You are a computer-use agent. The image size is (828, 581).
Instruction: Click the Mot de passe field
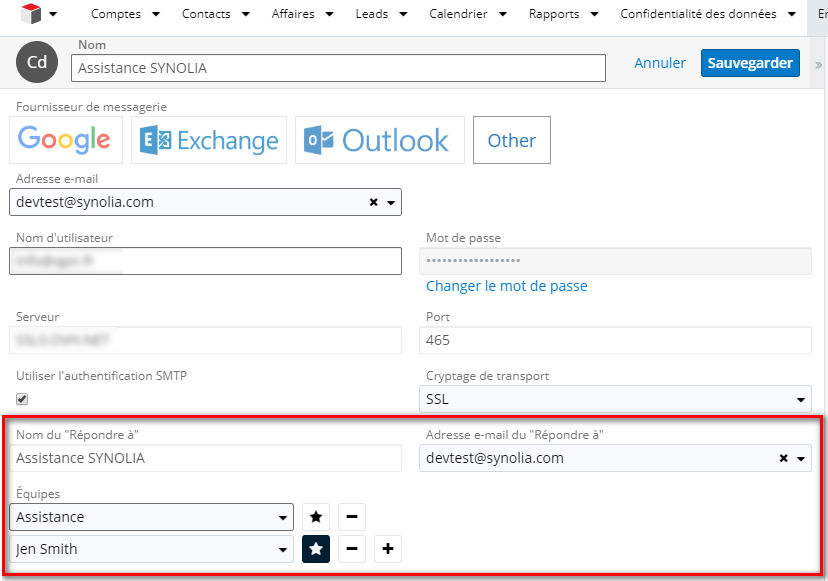click(615, 261)
